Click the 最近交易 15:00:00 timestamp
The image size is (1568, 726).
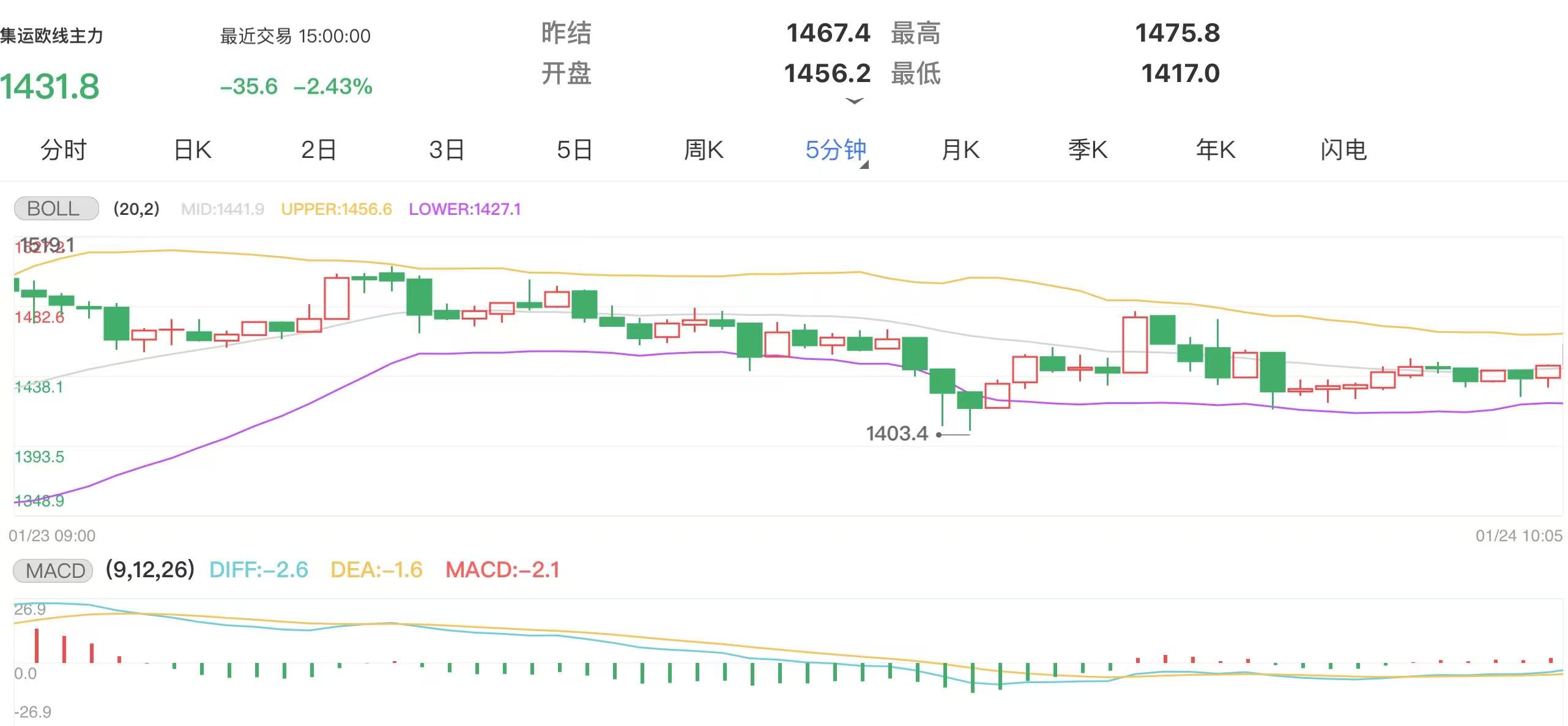[294, 36]
